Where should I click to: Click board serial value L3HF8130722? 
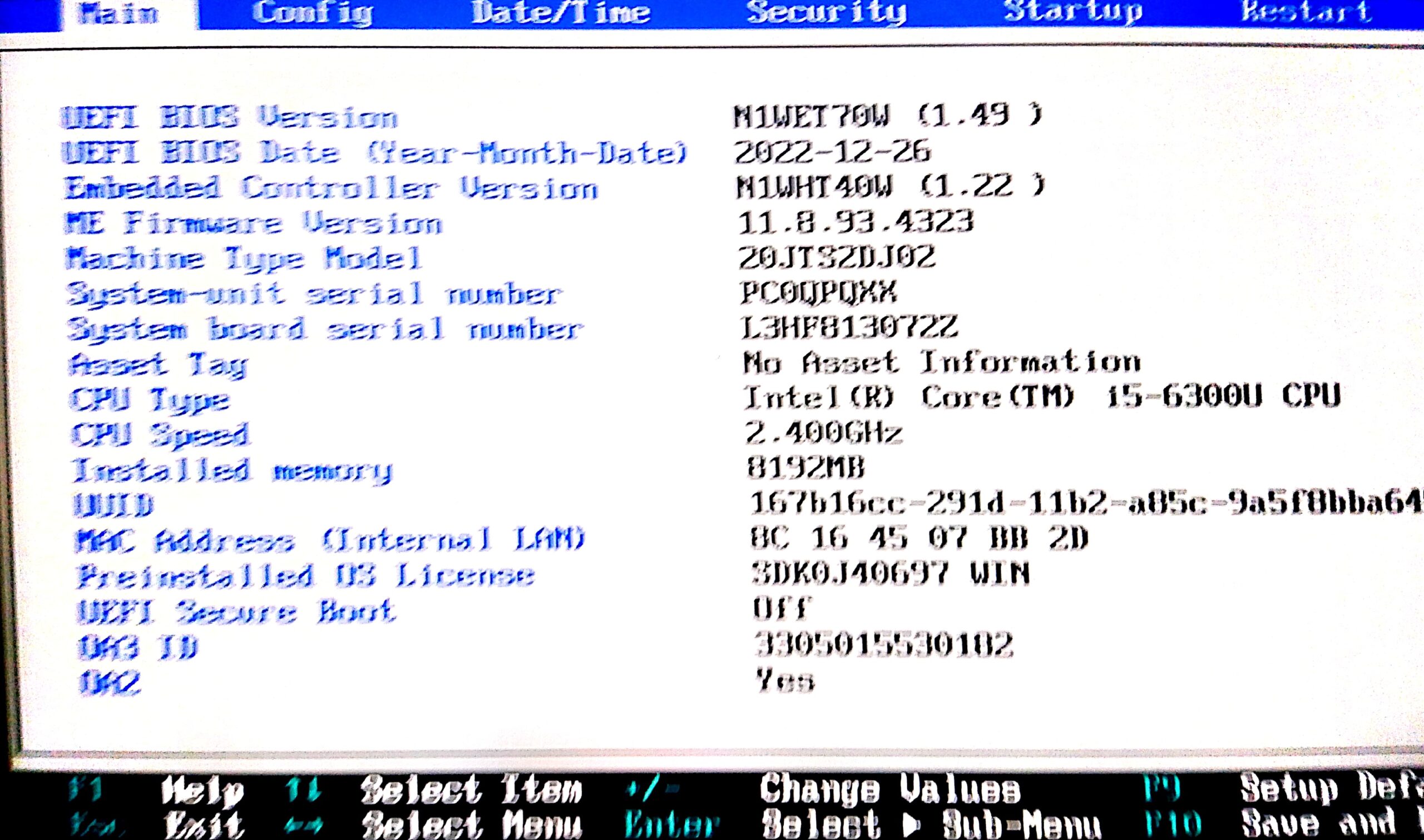[x=849, y=327]
